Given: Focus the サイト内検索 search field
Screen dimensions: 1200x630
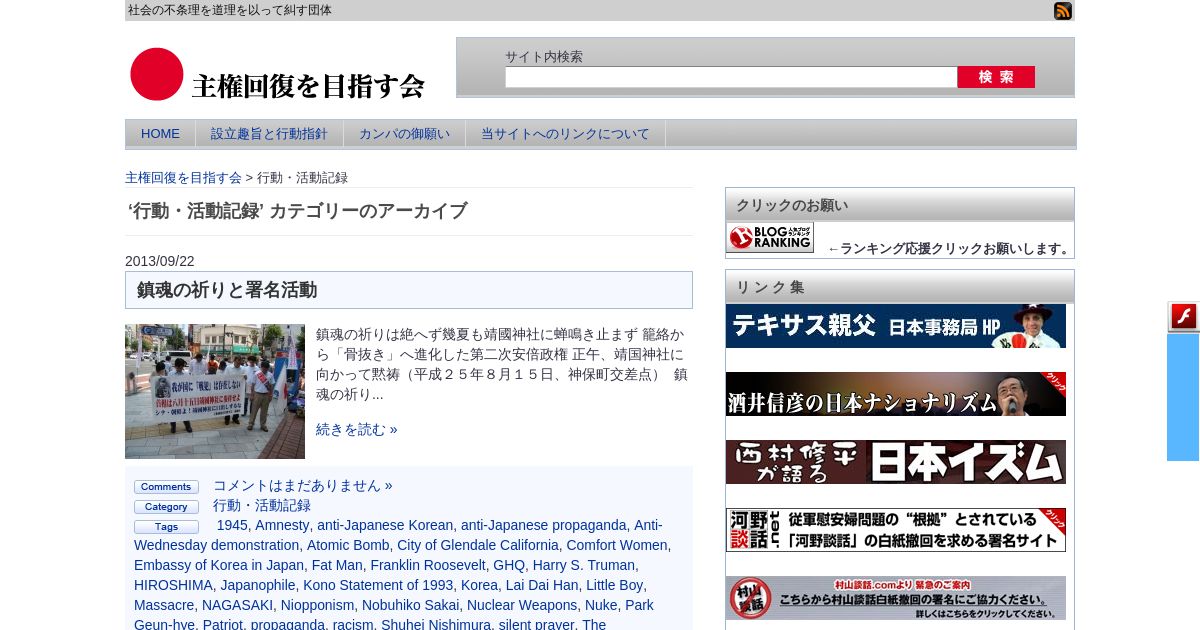Looking at the screenshot, I should 731,77.
